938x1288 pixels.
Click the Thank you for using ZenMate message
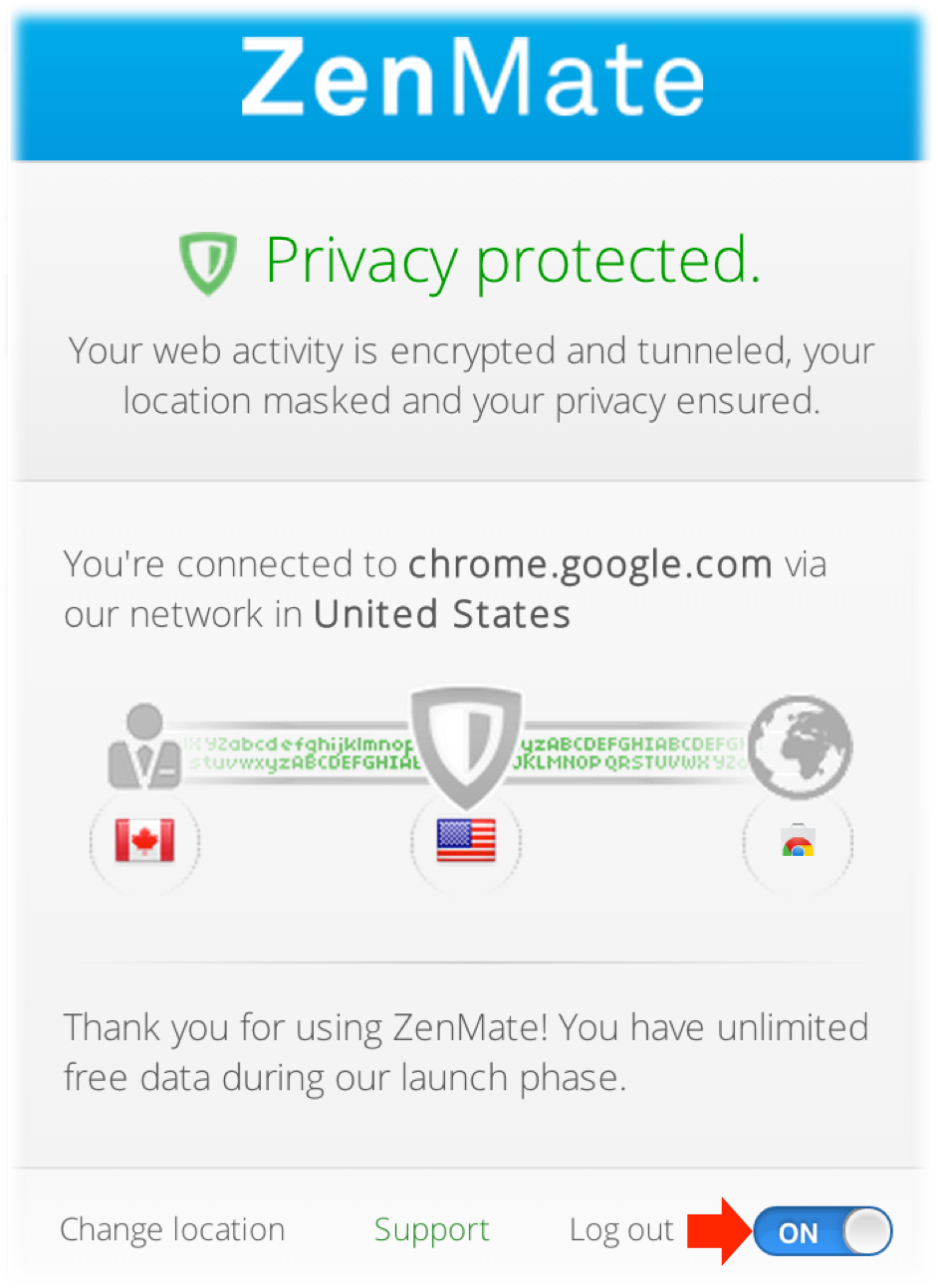pyautogui.click(x=466, y=1052)
